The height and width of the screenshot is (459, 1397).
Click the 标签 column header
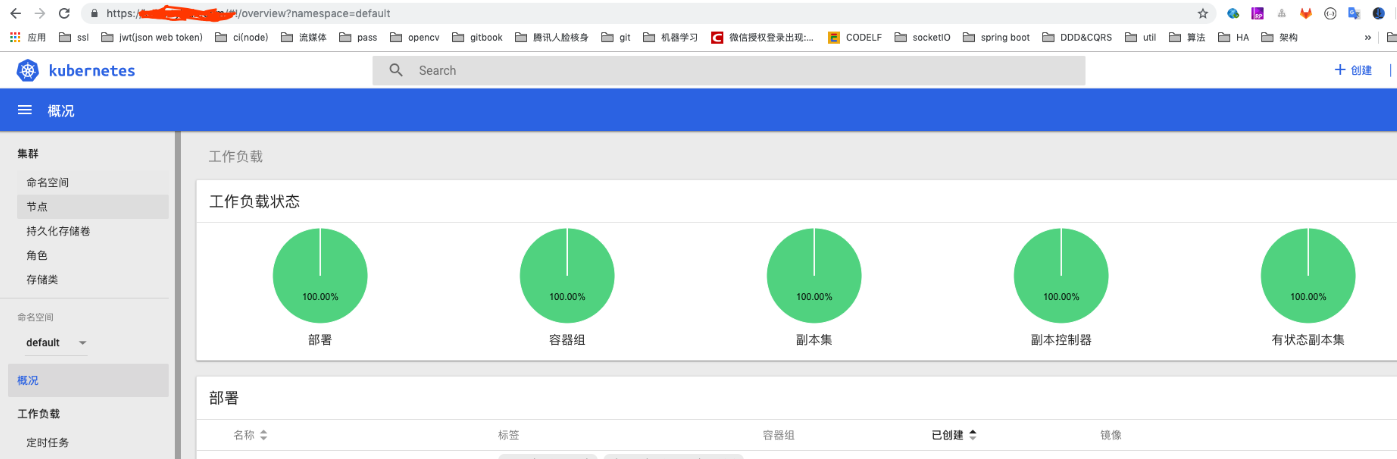click(509, 435)
